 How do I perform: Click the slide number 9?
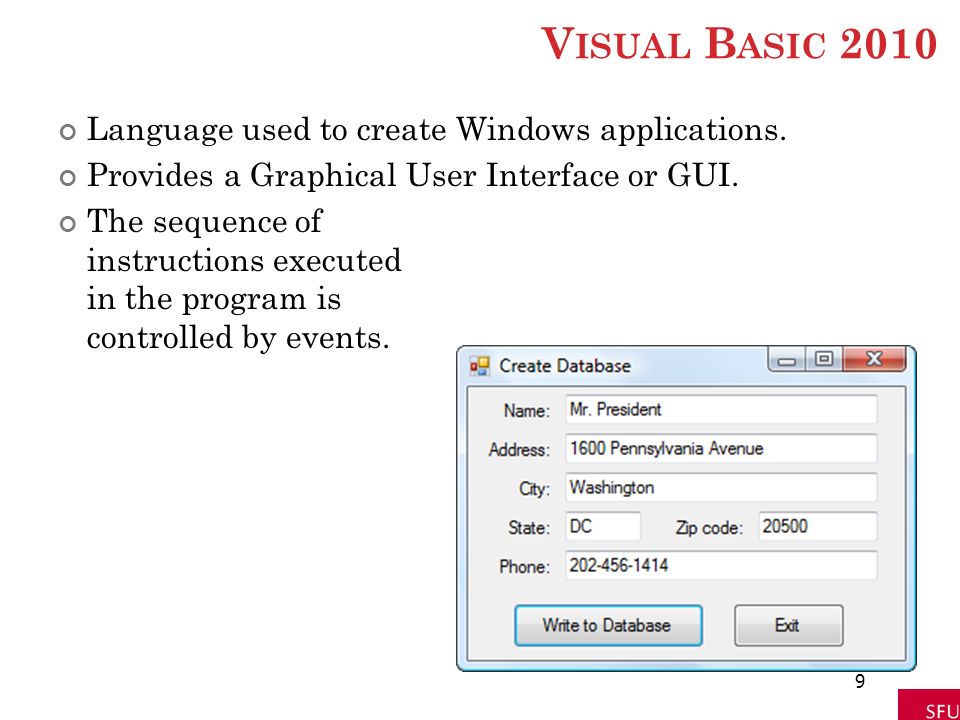pyautogui.click(x=860, y=681)
